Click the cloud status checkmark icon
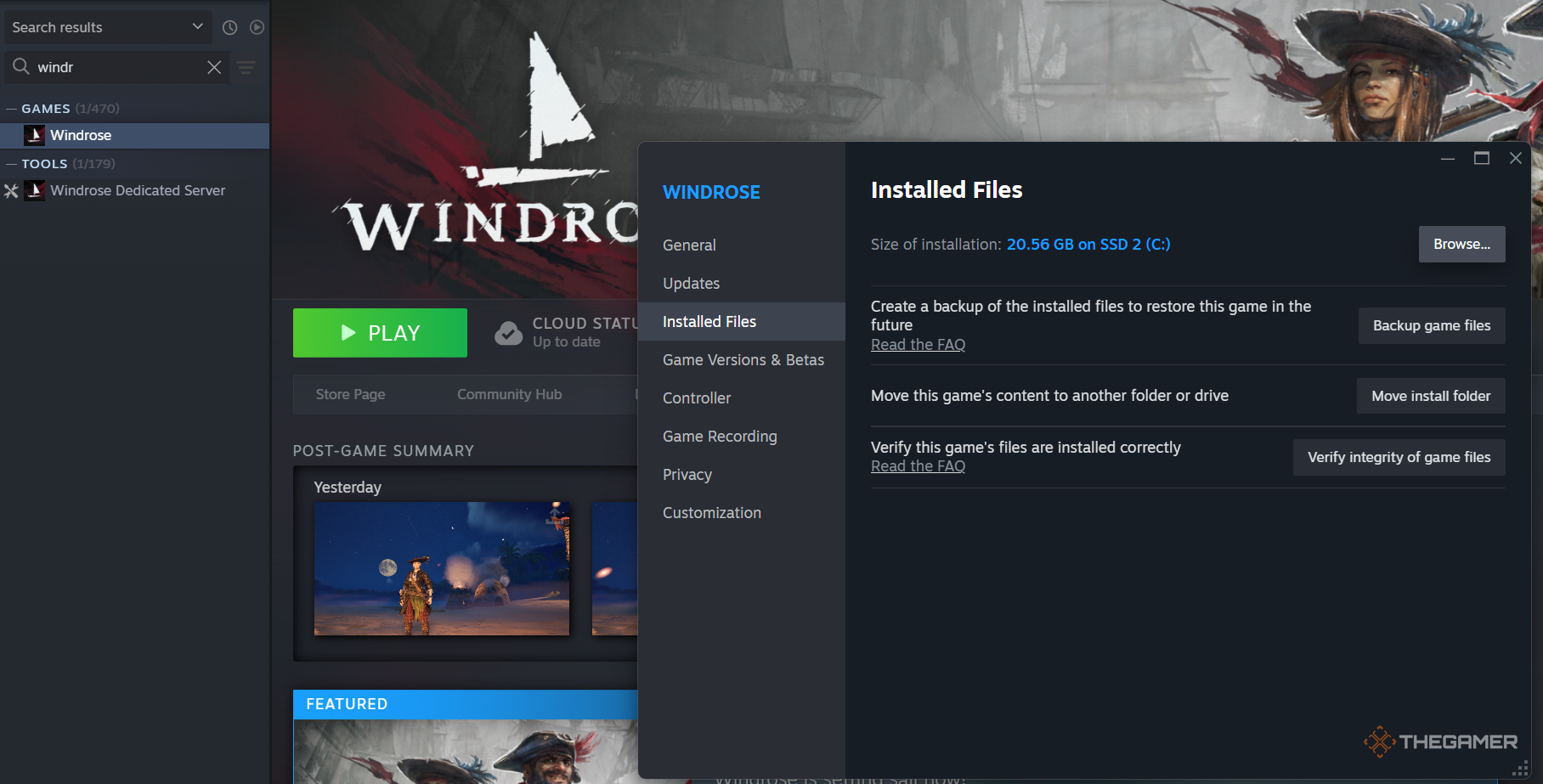The height and width of the screenshot is (784, 1543). click(508, 333)
